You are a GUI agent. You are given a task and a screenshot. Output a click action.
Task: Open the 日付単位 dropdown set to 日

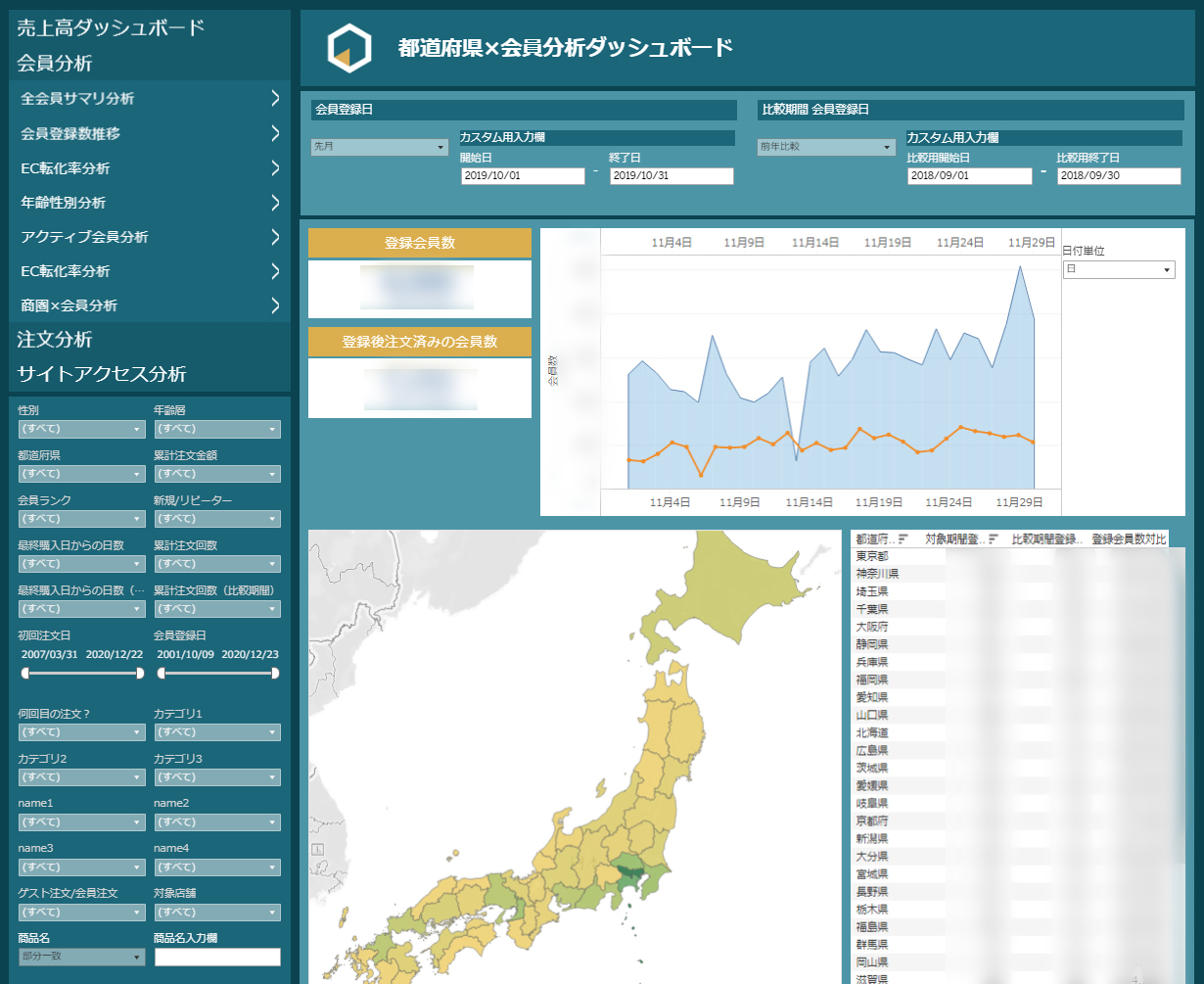coord(1118,269)
